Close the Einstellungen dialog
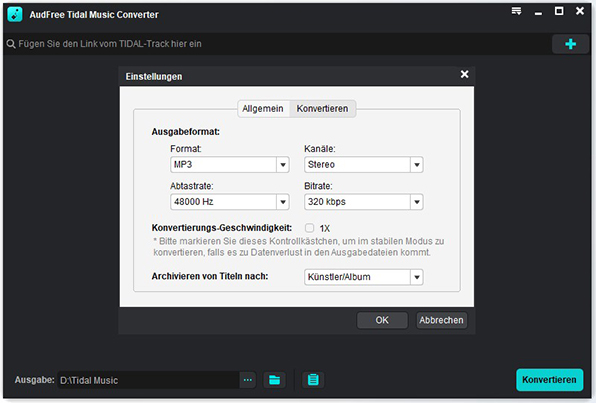The width and height of the screenshot is (596, 403). pos(464,74)
